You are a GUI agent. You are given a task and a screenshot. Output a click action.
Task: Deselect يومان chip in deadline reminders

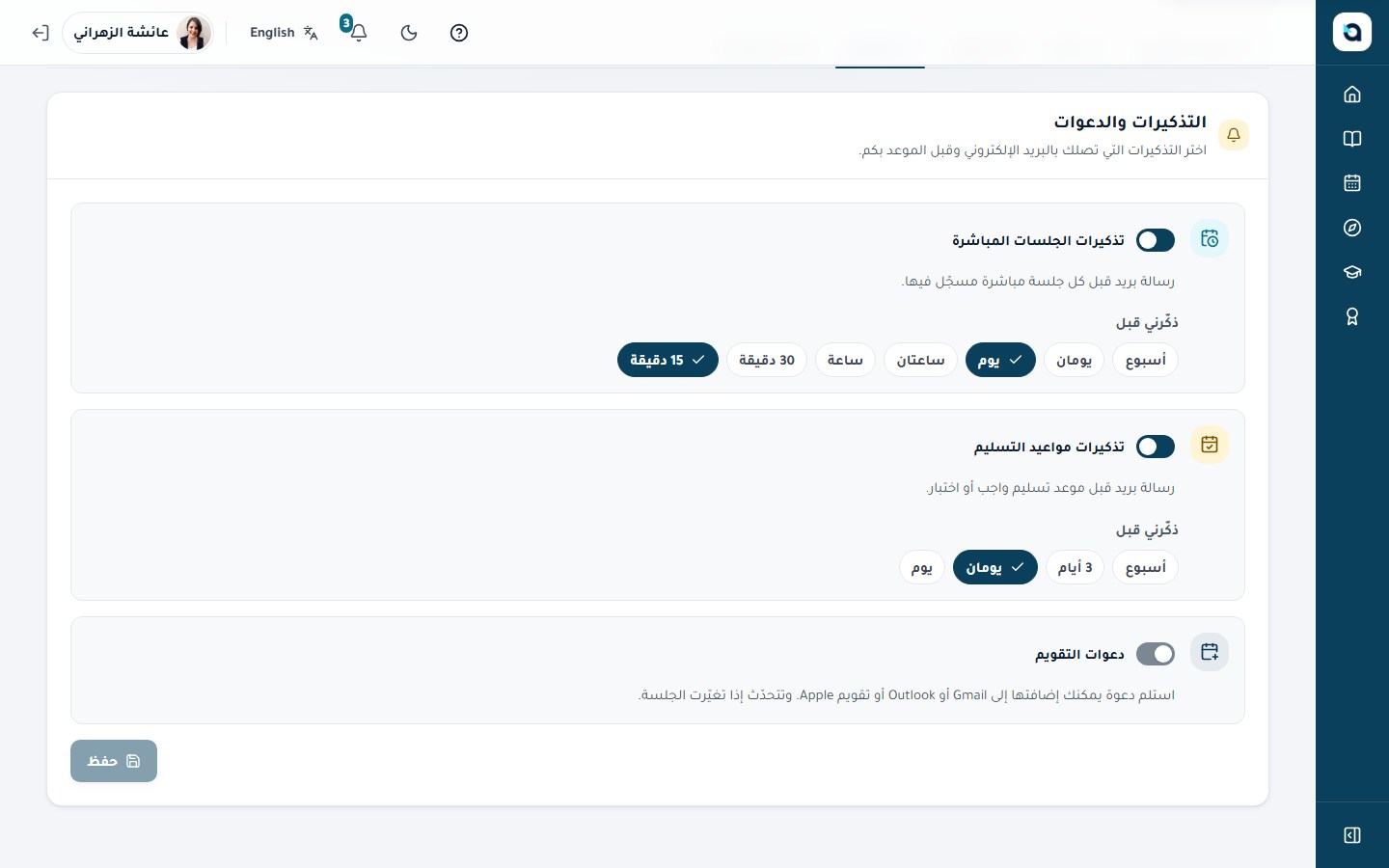pyautogui.click(x=995, y=567)
